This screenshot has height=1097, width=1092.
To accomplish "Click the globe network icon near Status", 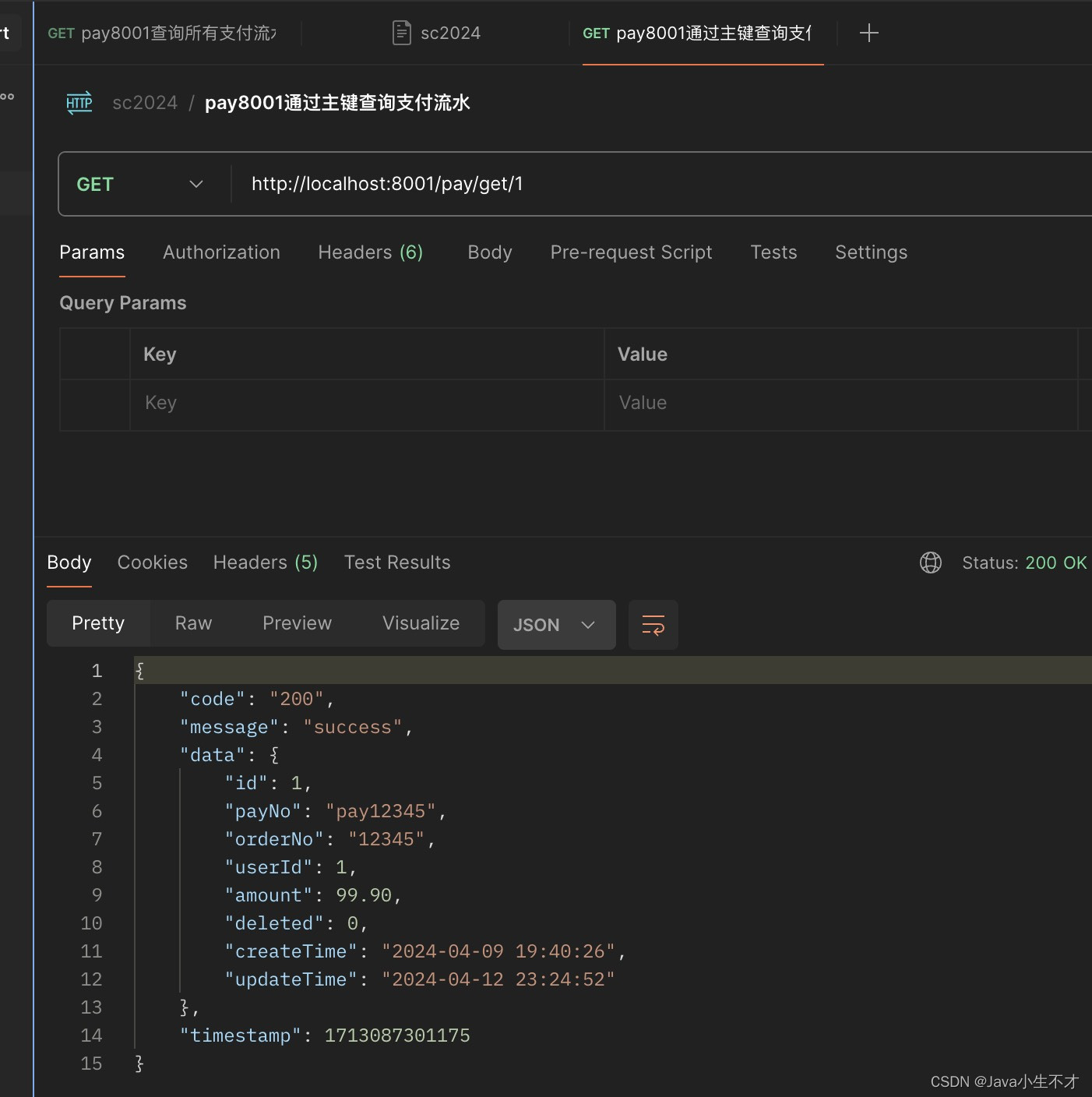I will [931, 563].
